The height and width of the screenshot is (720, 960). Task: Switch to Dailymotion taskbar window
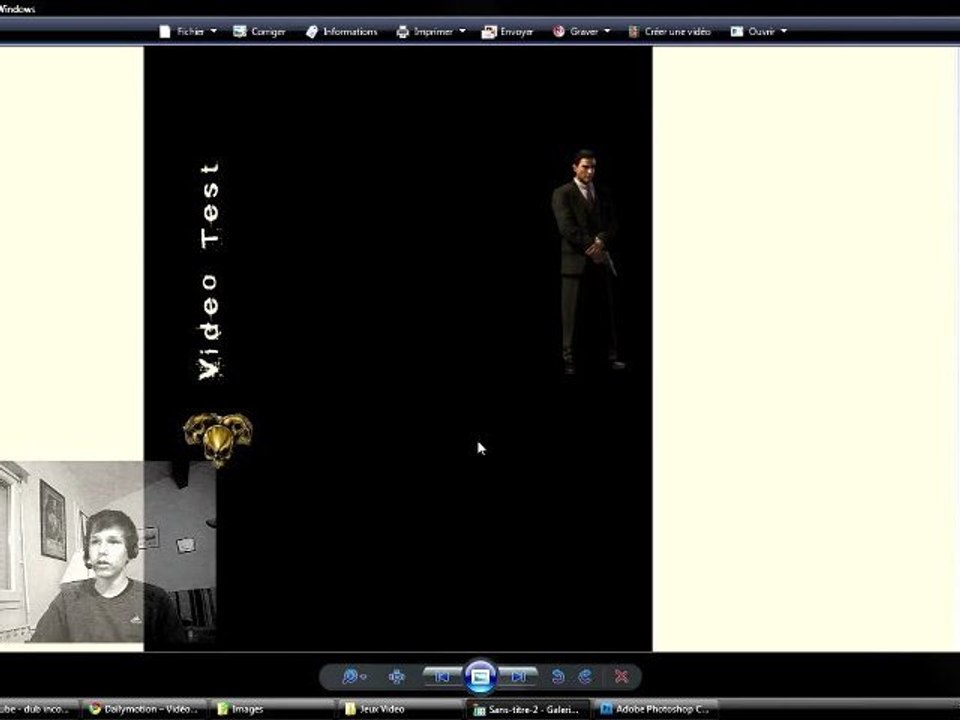pos(144,709)
